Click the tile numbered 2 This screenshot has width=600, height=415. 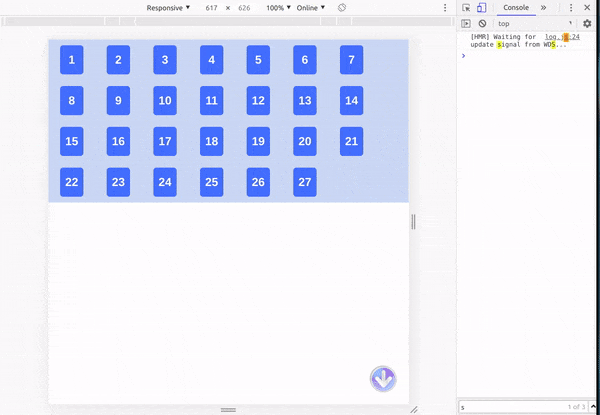(x=118, y=60)
